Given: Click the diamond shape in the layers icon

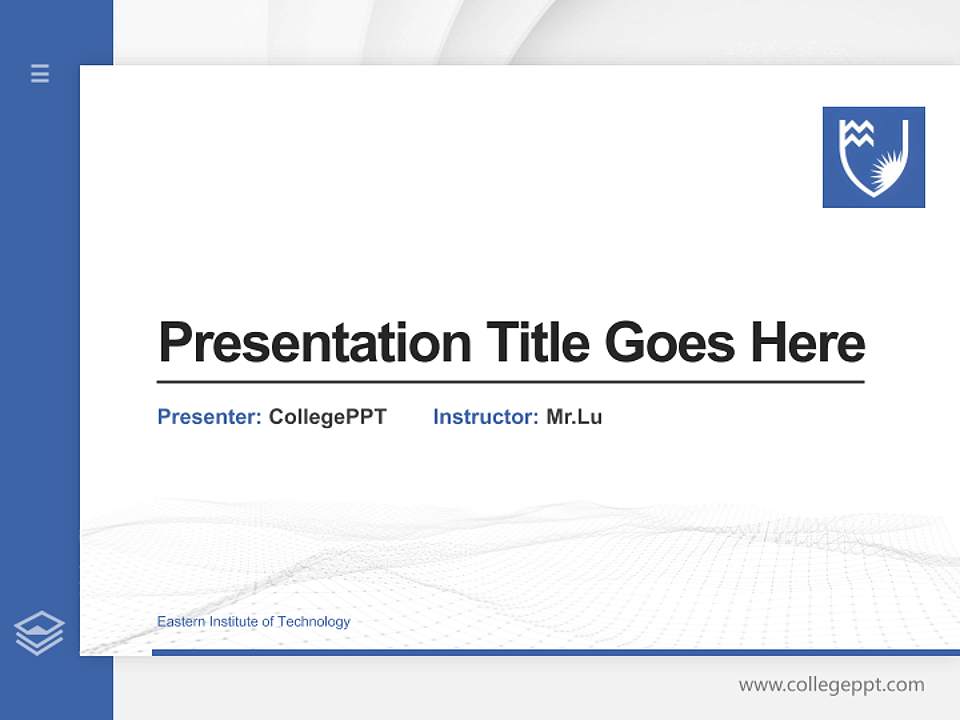Looking at the screenshot, I should (x=39, y=622).
